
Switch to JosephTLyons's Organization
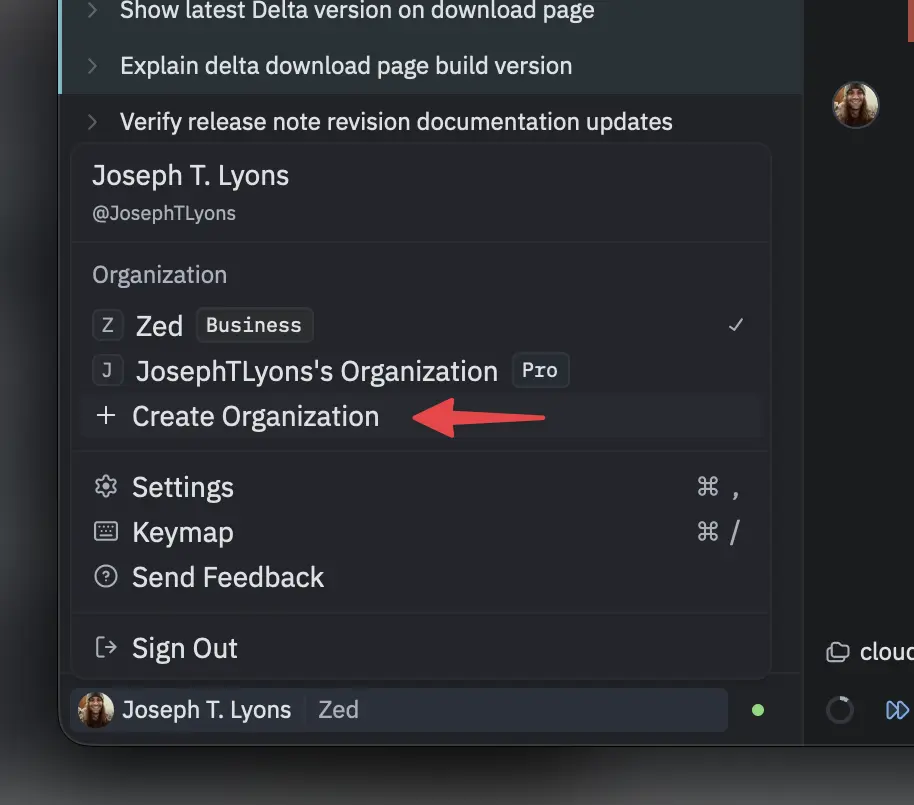[x=421, y=371]
